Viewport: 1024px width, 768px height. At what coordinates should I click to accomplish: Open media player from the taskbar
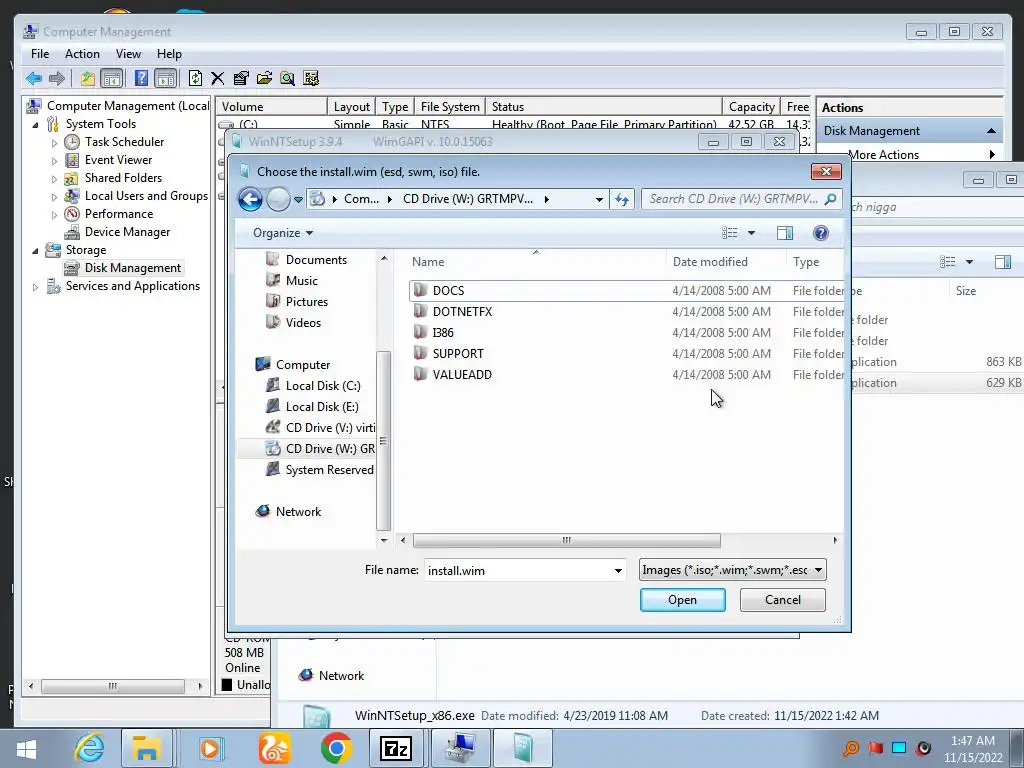pyautogui.click(x=210, y=748)
